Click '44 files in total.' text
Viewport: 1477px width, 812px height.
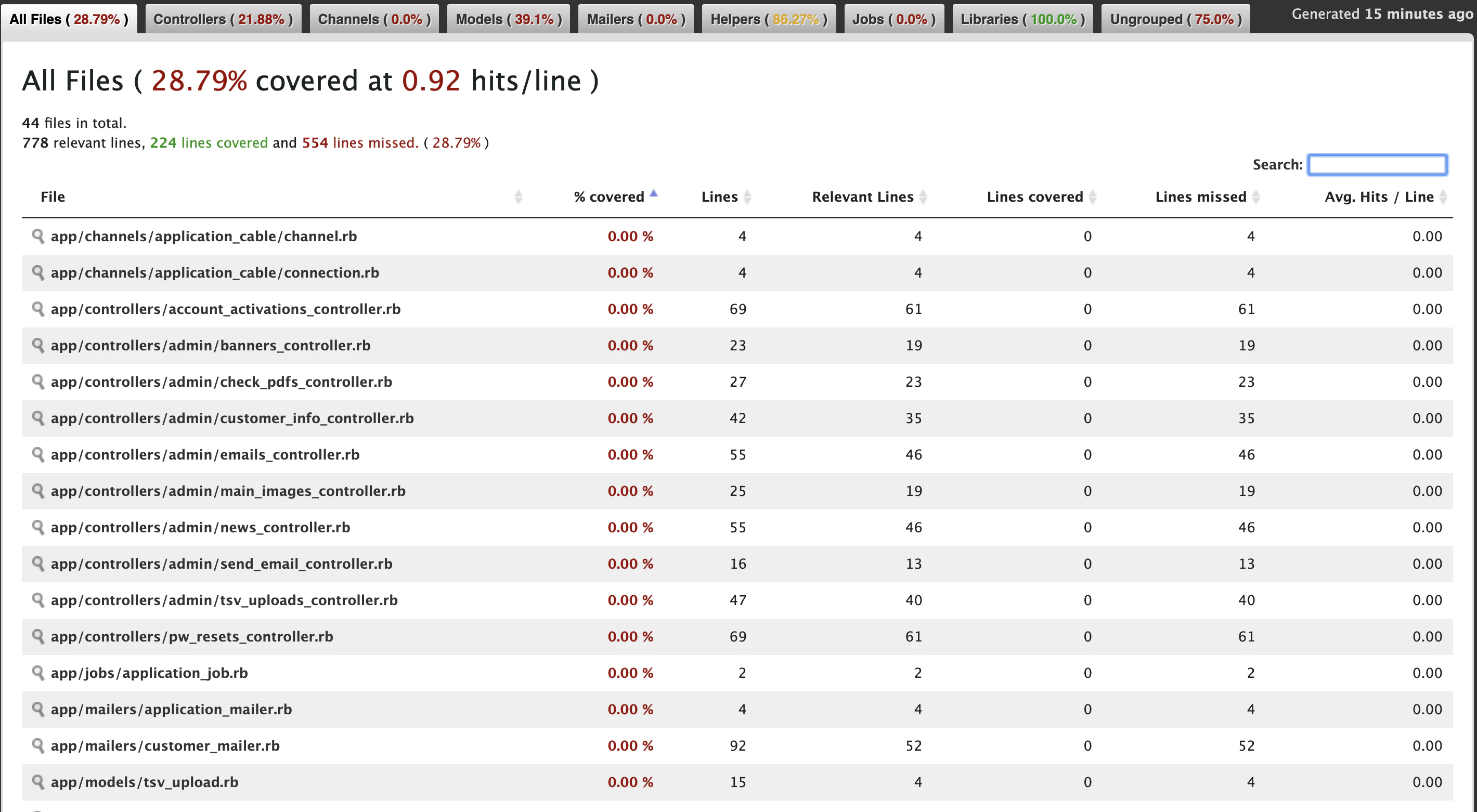tap(74, 123)
